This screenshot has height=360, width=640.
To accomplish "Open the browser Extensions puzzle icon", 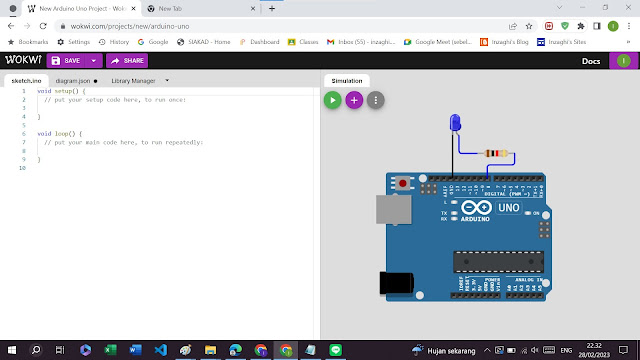I will [580, 26].
